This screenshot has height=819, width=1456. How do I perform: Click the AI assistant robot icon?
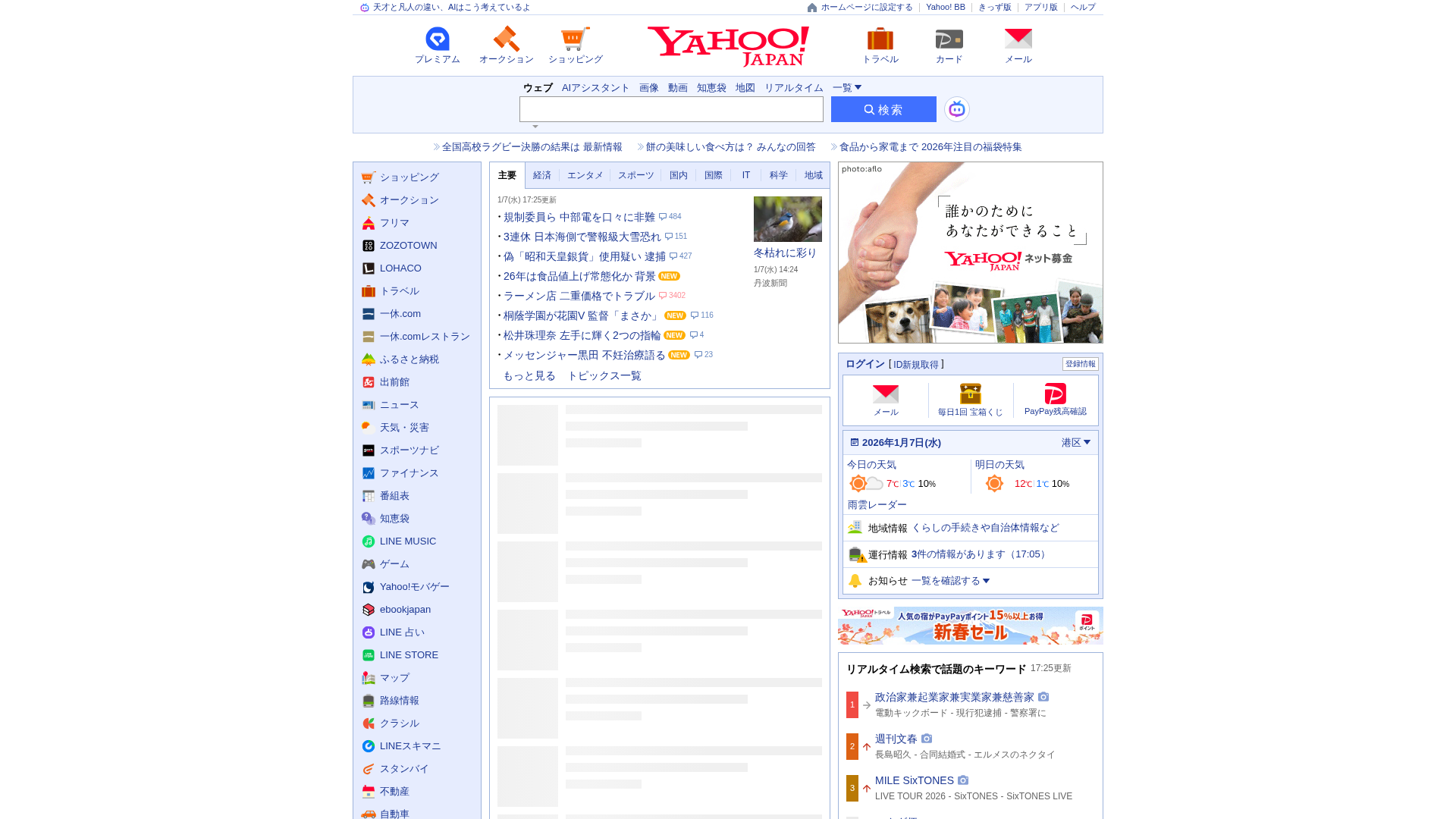point(956,109)
